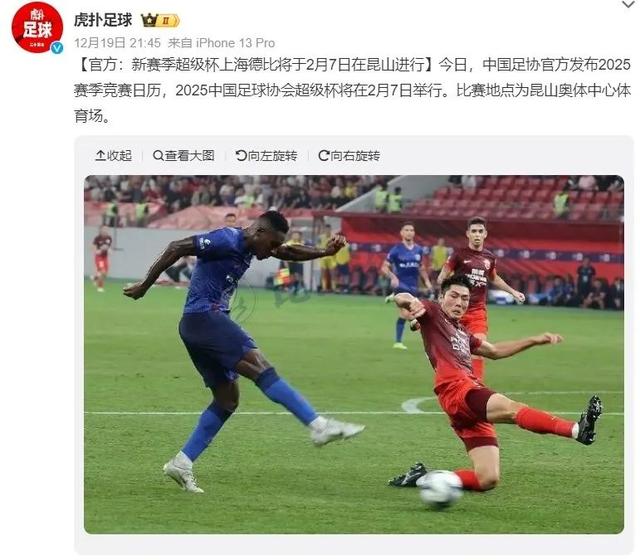Rotate image left with 向左旋转

click(267, 156)
